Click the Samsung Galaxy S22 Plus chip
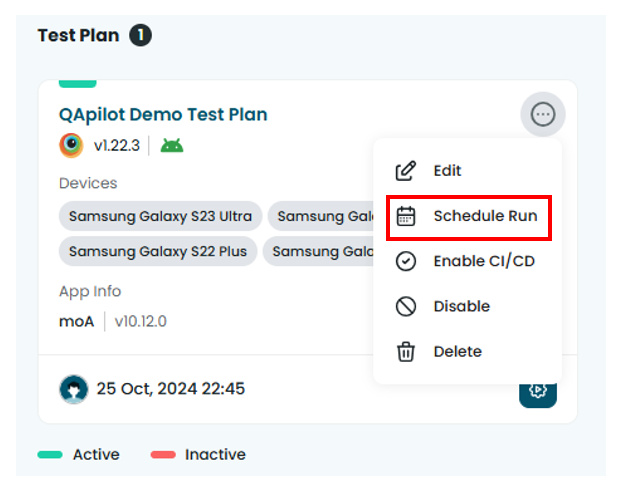This screenshot has height=489, width=633. [159, 251]
